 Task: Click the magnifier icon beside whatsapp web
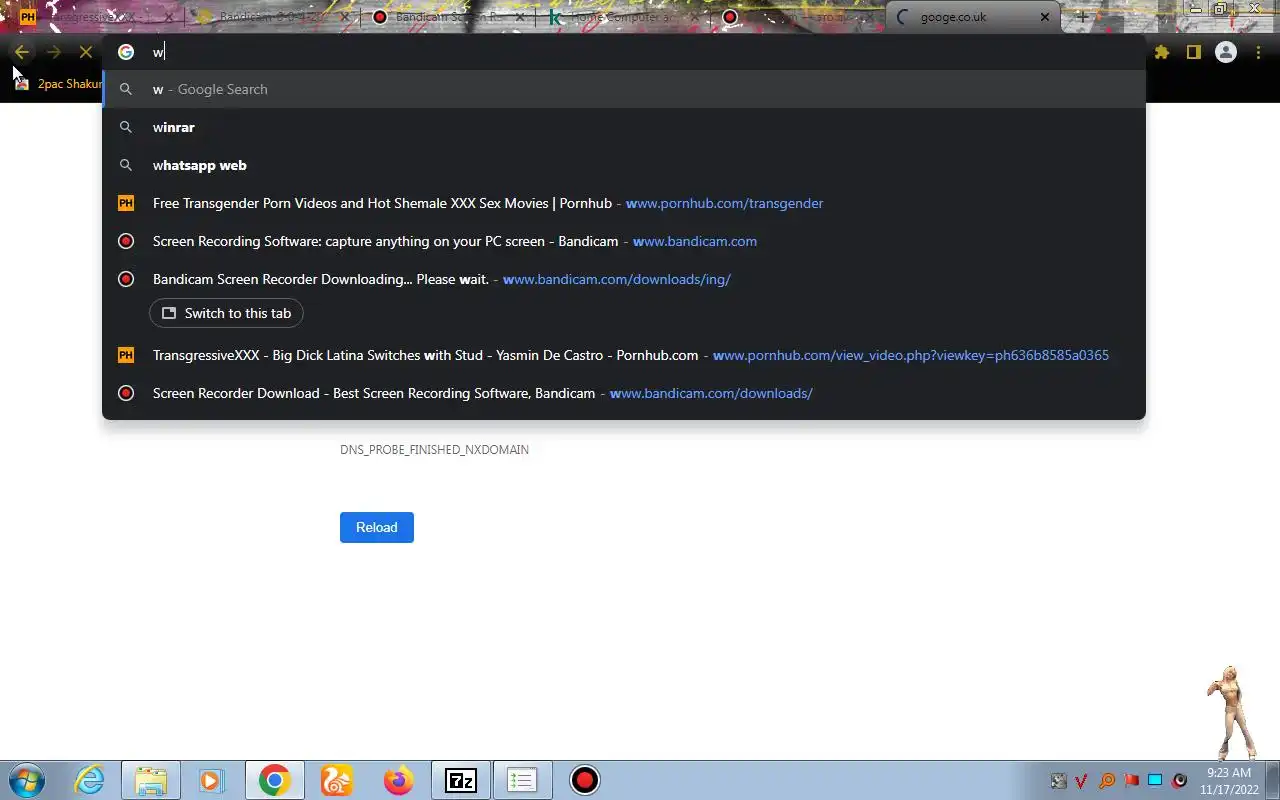[x=126, y=165]
